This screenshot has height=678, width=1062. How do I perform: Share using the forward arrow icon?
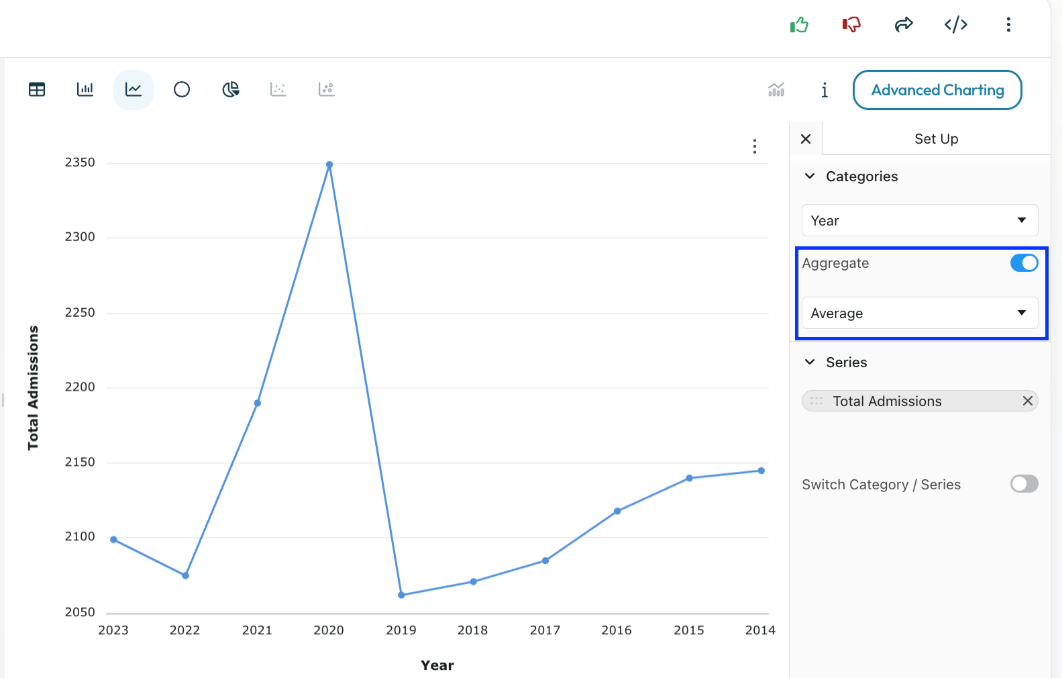click(904, 25)
